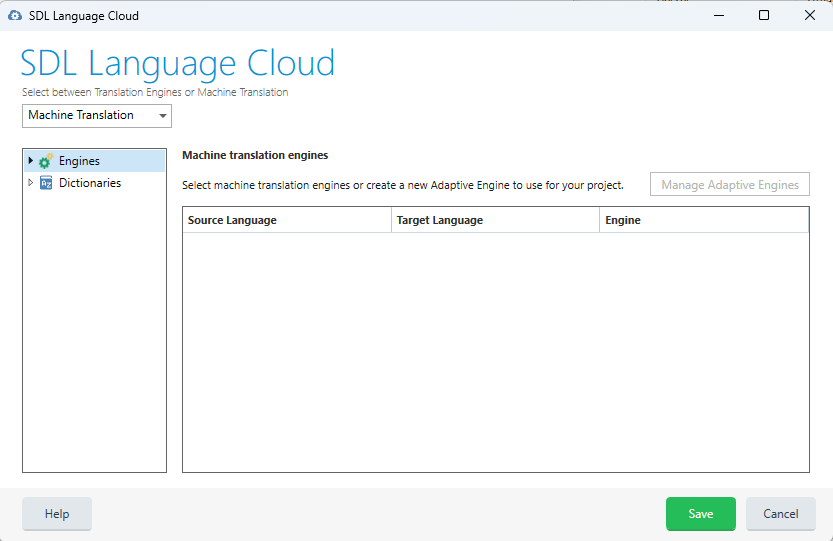This screenshot has height=541, width=833.
Task: Sort by Source Language column header
Action: 287,220
